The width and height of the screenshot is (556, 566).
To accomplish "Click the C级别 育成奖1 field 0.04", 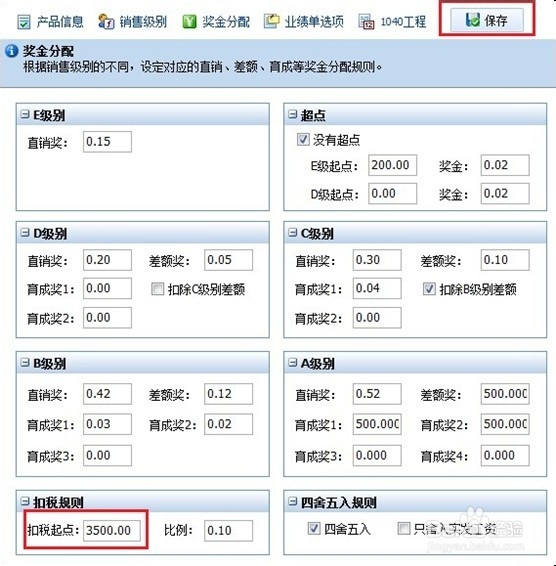I will click(x=377, y=288).
